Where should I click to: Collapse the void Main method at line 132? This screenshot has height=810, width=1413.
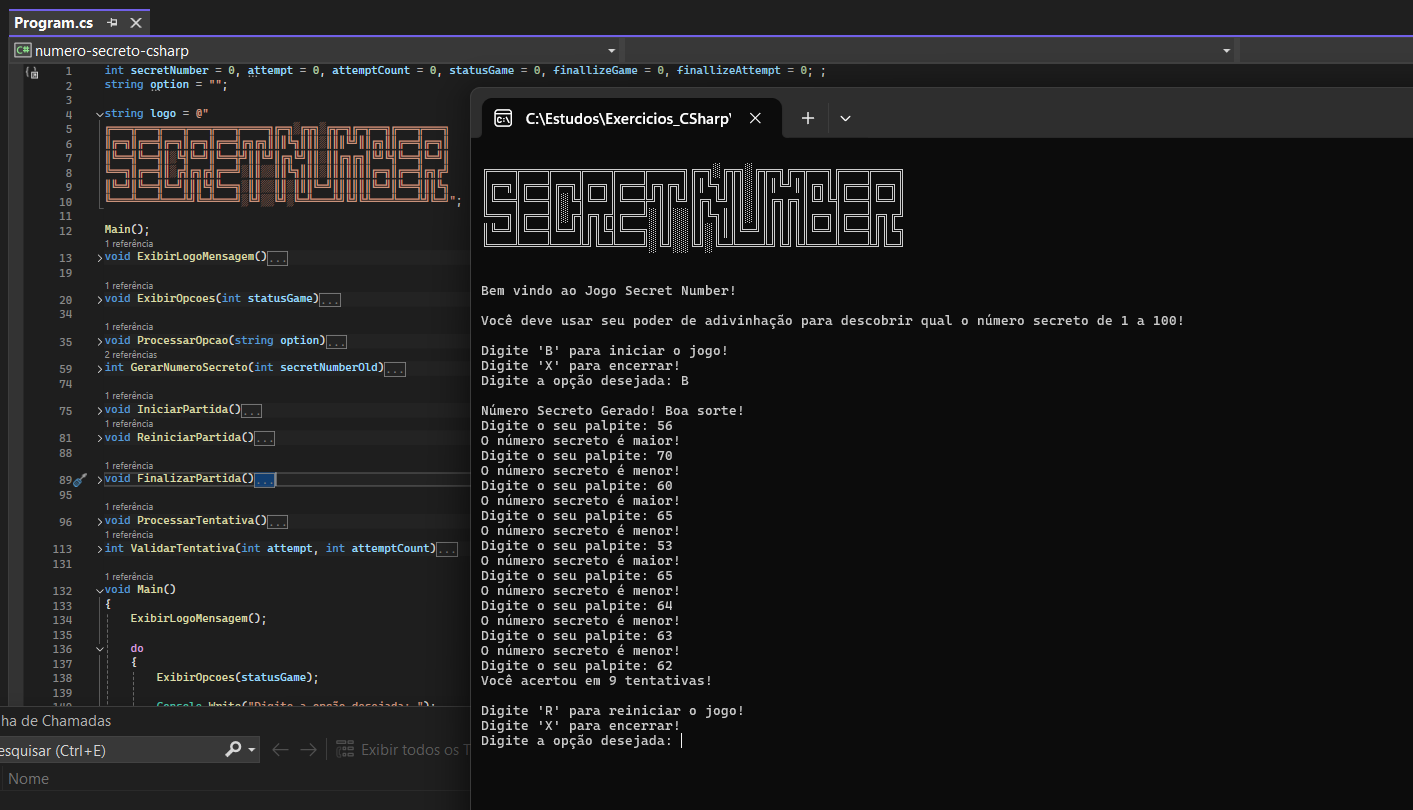[99, 590]
